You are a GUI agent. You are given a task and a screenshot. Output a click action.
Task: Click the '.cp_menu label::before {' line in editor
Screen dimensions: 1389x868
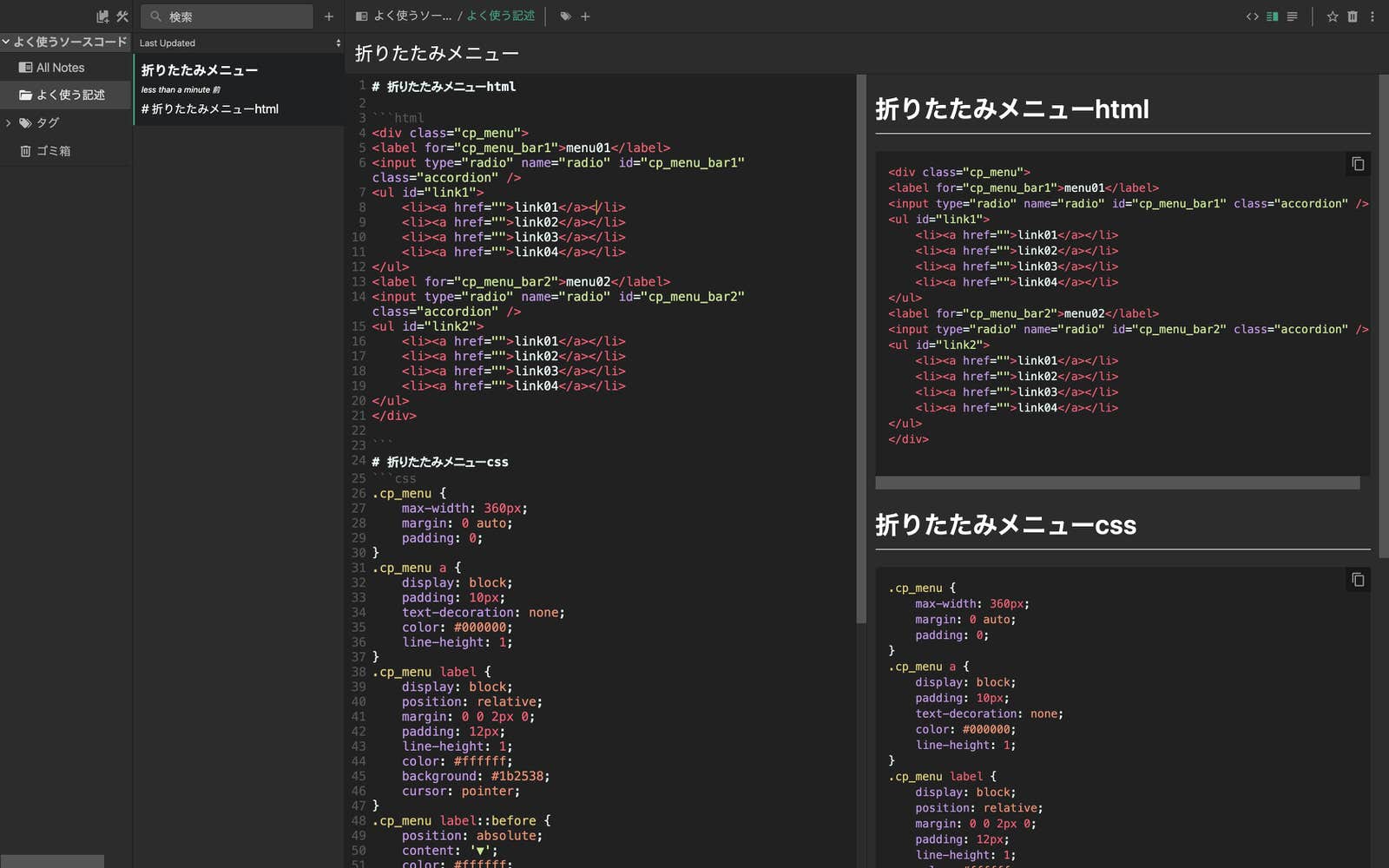[x=462, y=821]
